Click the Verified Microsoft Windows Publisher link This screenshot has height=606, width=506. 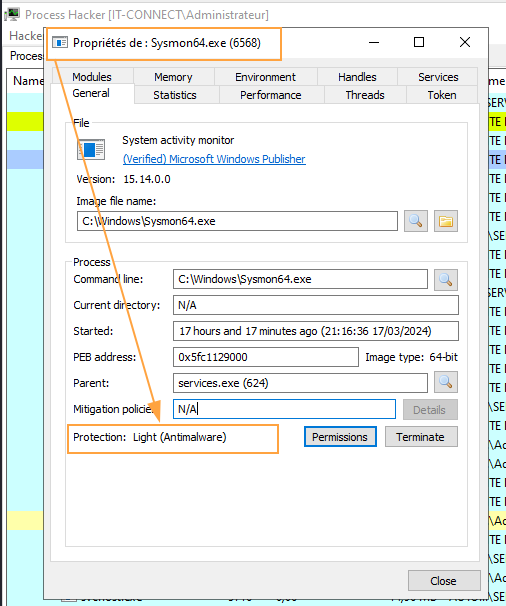[x=214, y=159]
